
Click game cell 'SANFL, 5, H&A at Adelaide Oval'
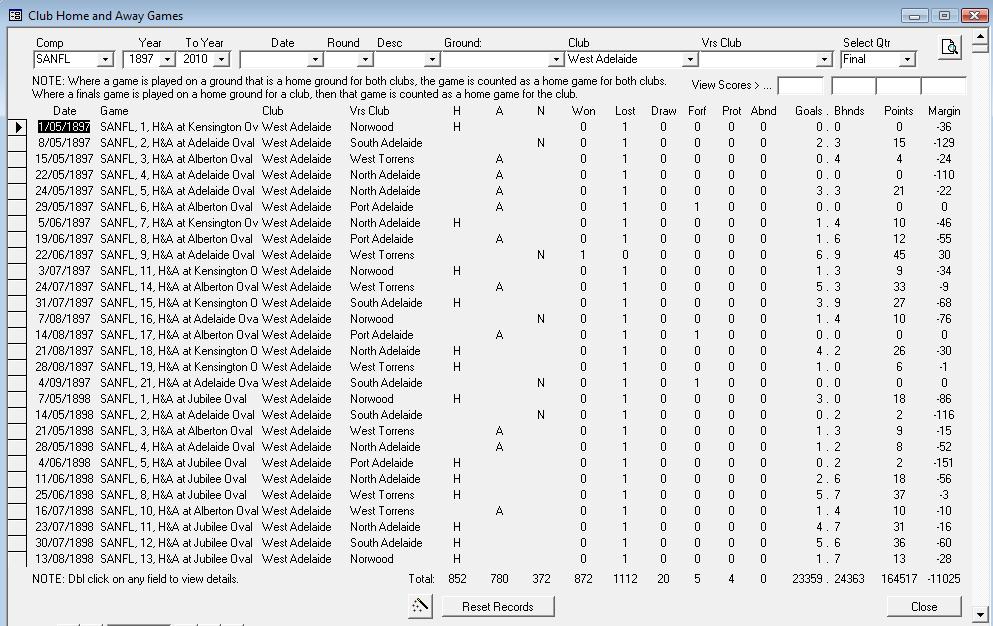pyautogui.click(x=177, y=191)
